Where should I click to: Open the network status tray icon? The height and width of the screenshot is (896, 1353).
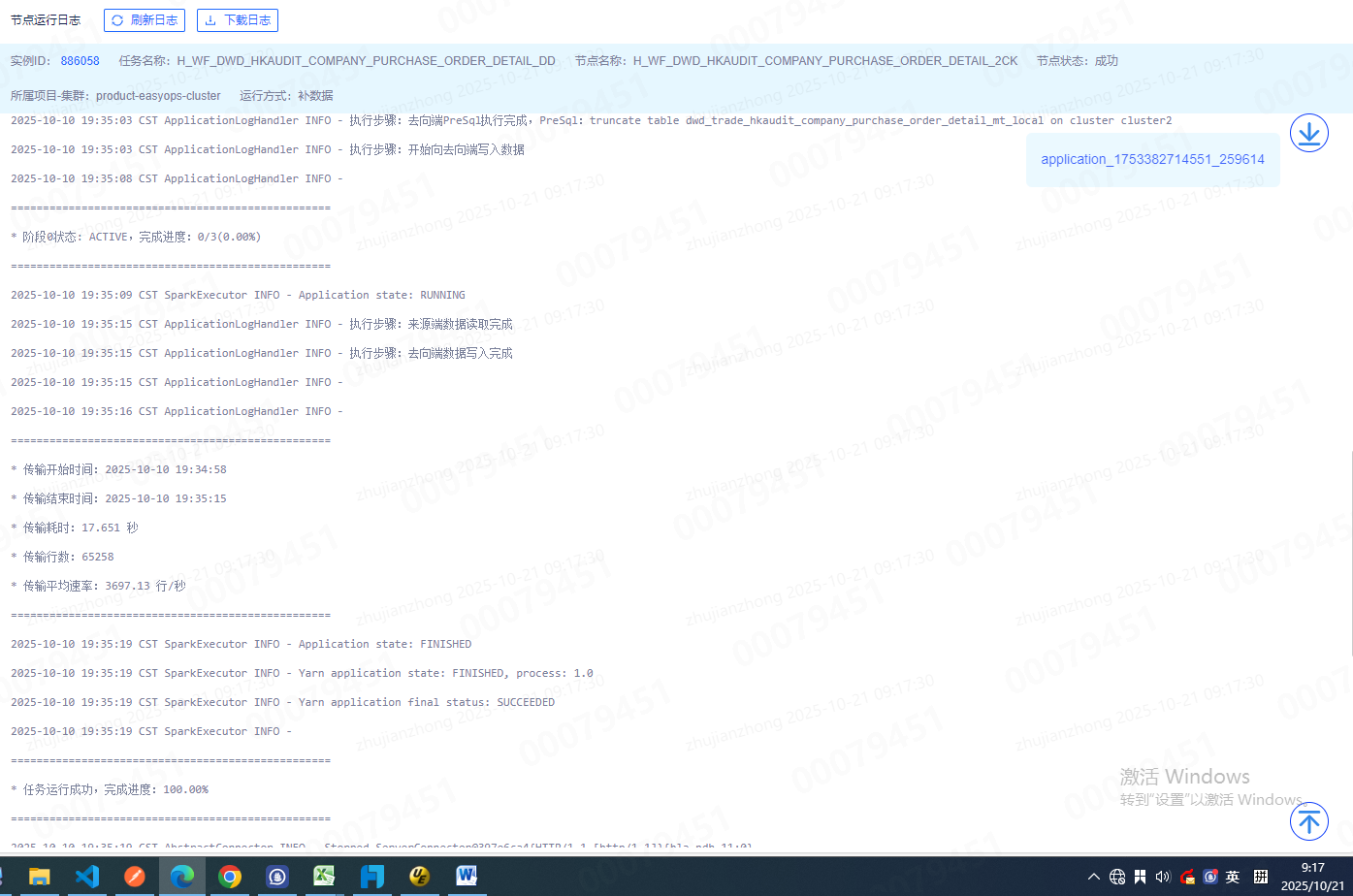click(x=1117, y=878)
